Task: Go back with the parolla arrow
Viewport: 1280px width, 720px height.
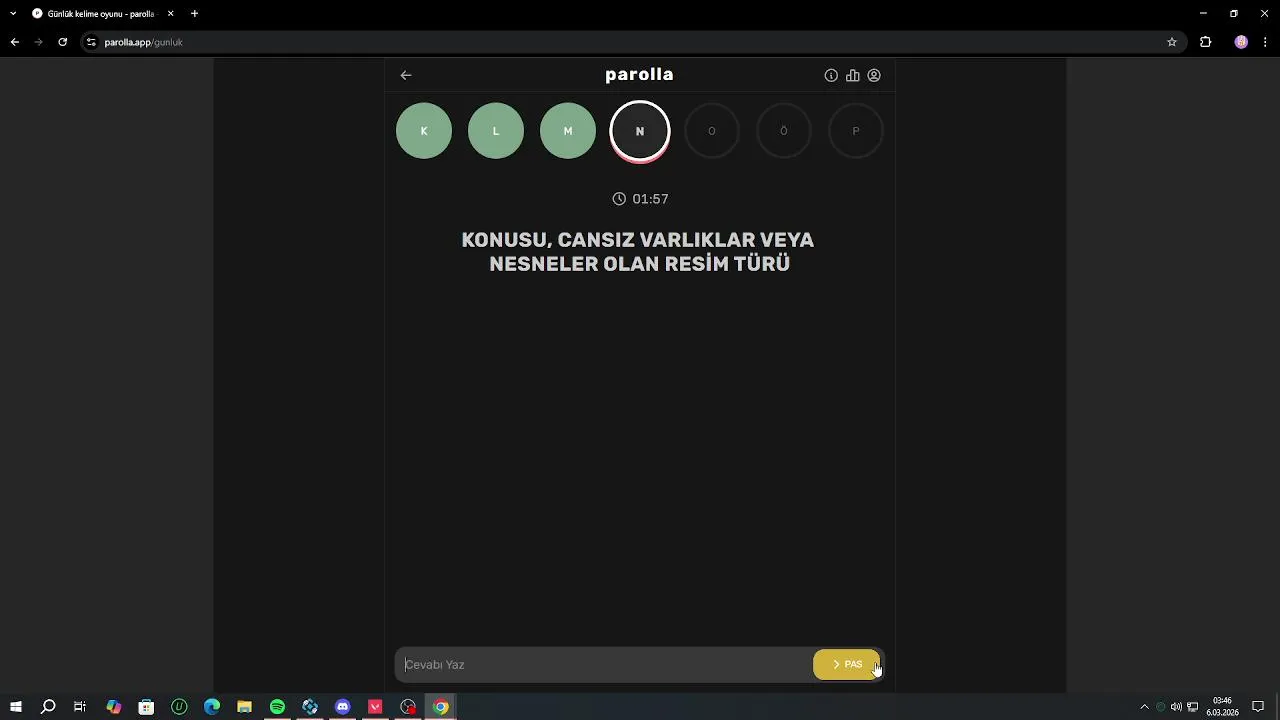Action: 406,75
